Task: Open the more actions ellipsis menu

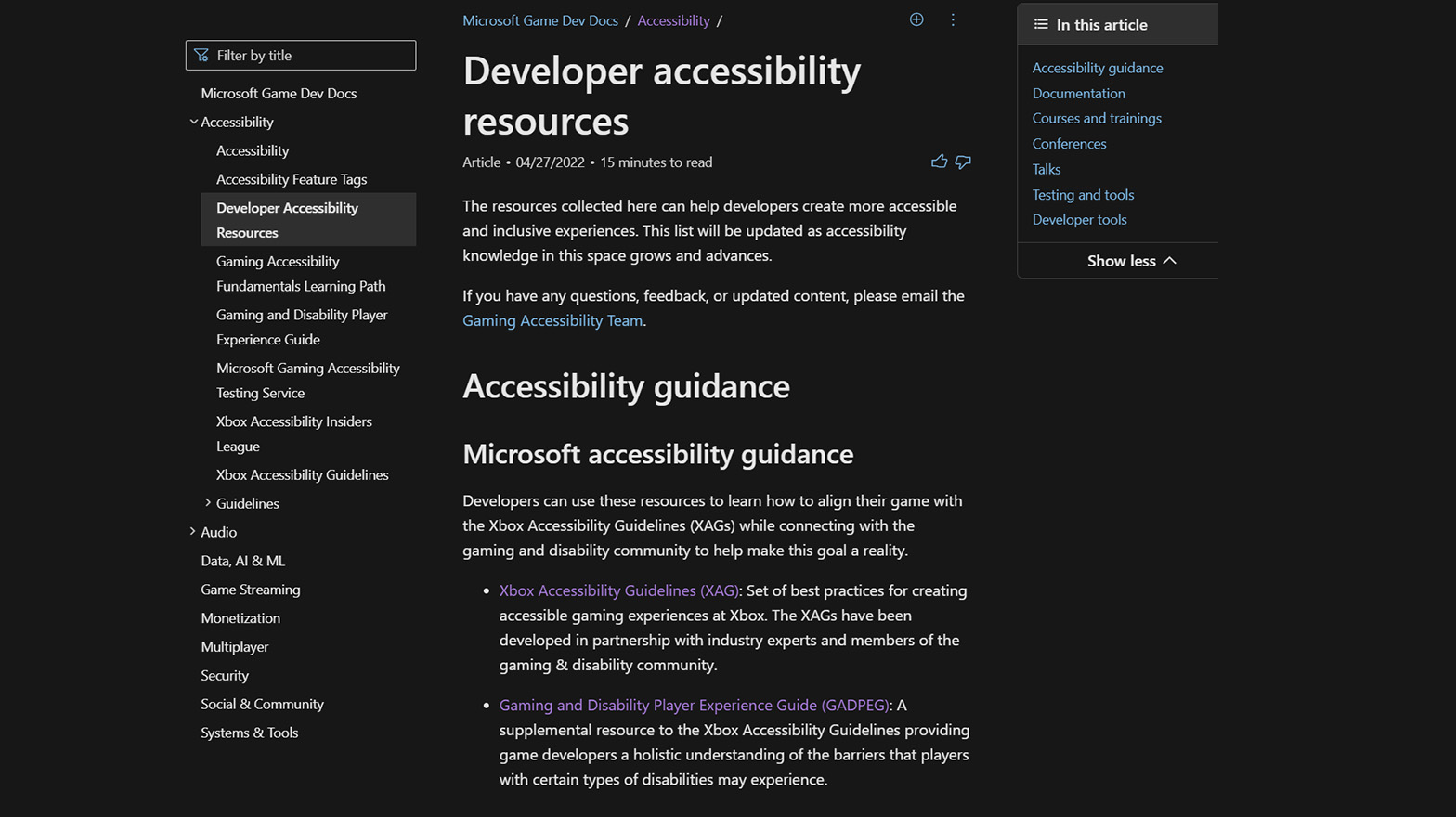Action: [x=953, y=19]
